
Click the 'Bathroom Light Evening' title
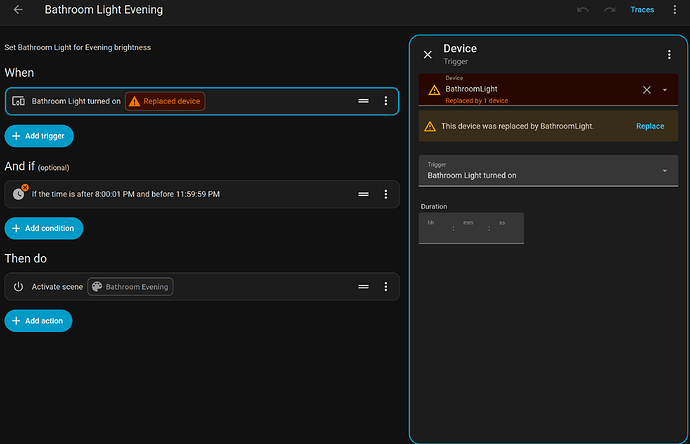[x=104, y=10]
